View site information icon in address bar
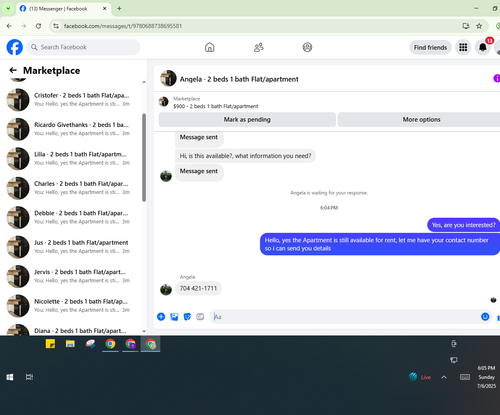The width and height of the screenshot is (500, 415). (x=56, y=26)
